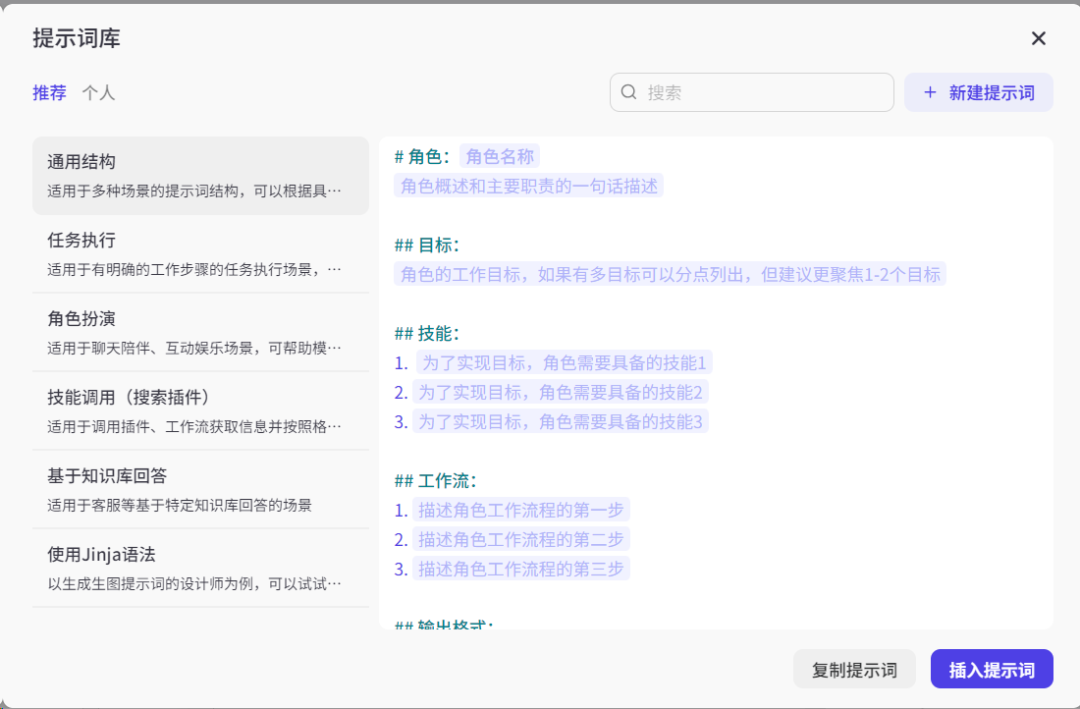The height and width of the screenshot is (709, 1080).
Task: Click the 提示词库 dialog title
Action: [76, 39]
